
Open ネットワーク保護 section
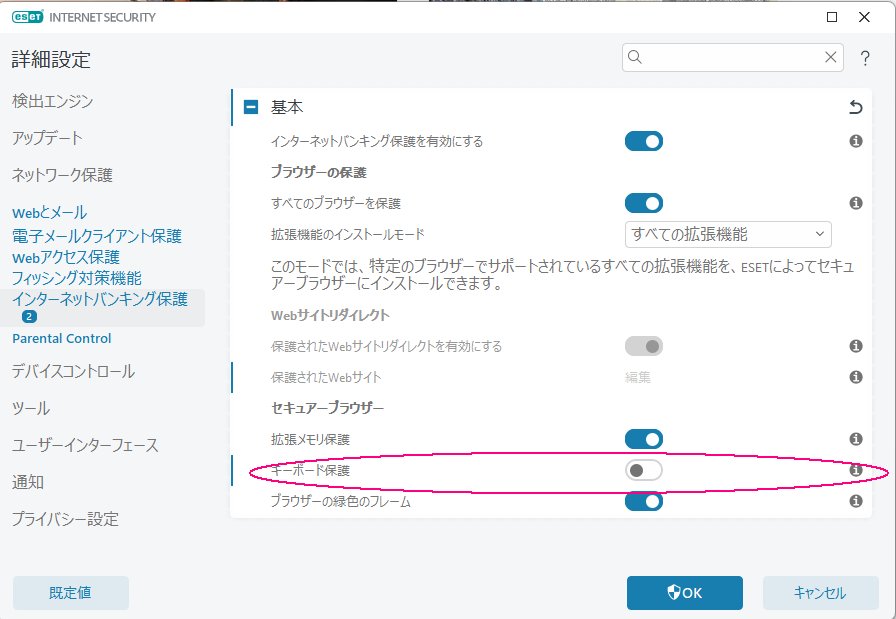(x=62, y=175)
